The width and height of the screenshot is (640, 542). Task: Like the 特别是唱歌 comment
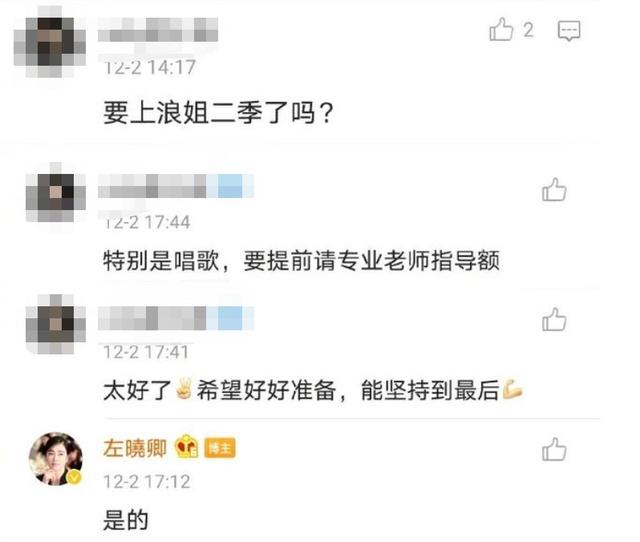tap(554, 190)
